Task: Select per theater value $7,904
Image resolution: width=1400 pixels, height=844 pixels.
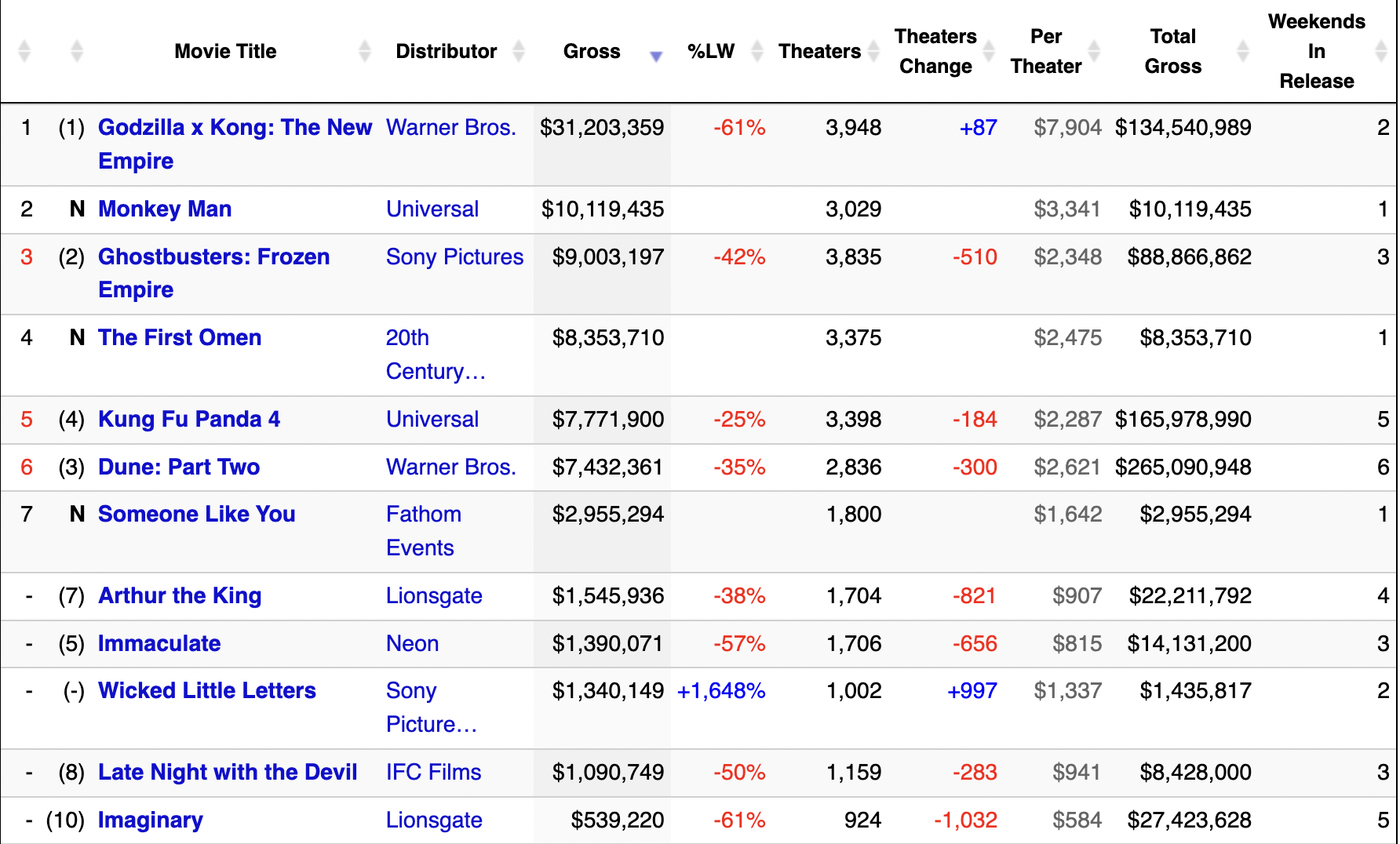Action: (x=1067, y=127)
